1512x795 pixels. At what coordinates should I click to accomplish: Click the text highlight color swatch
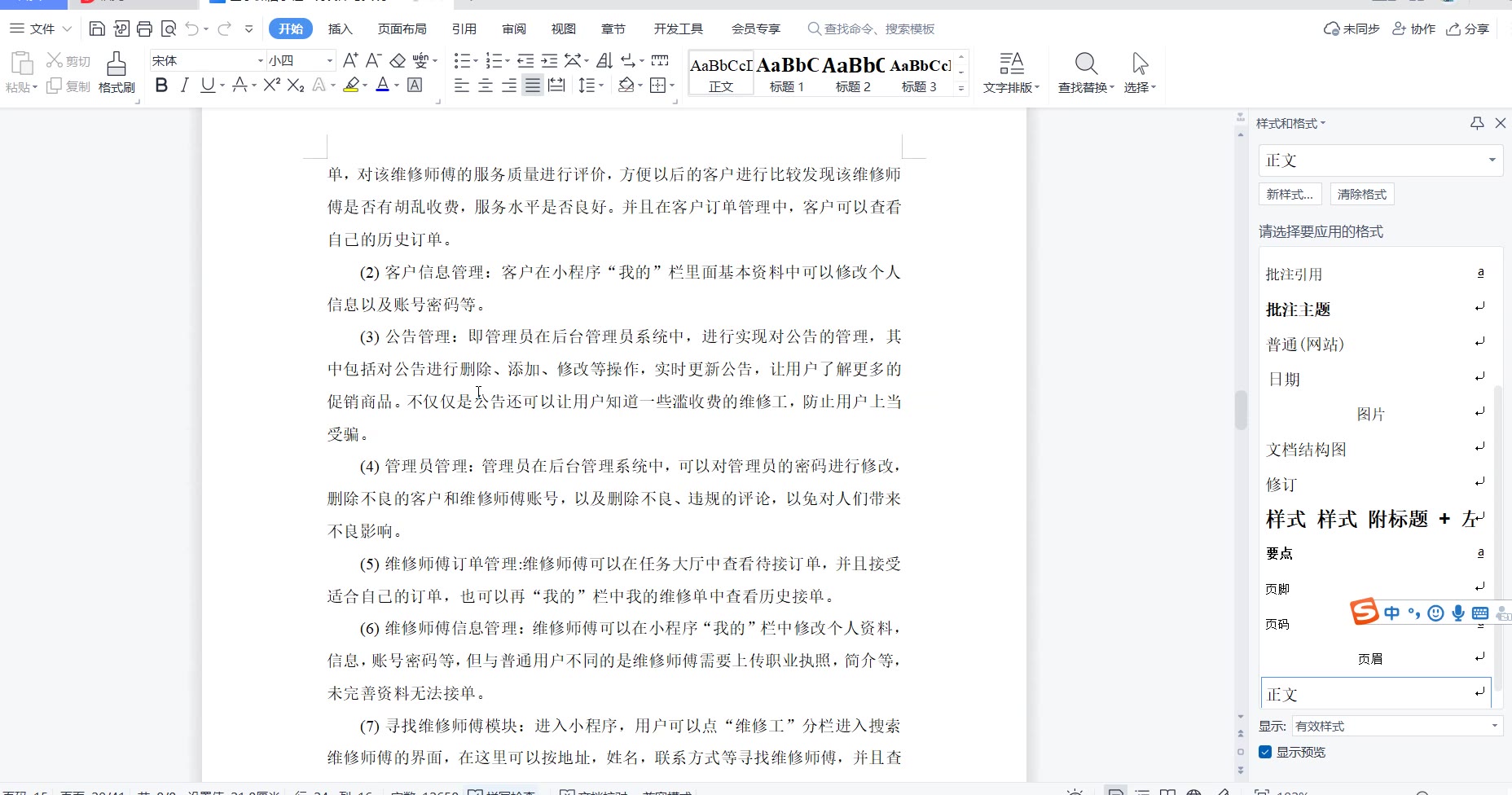click(351, 86)
